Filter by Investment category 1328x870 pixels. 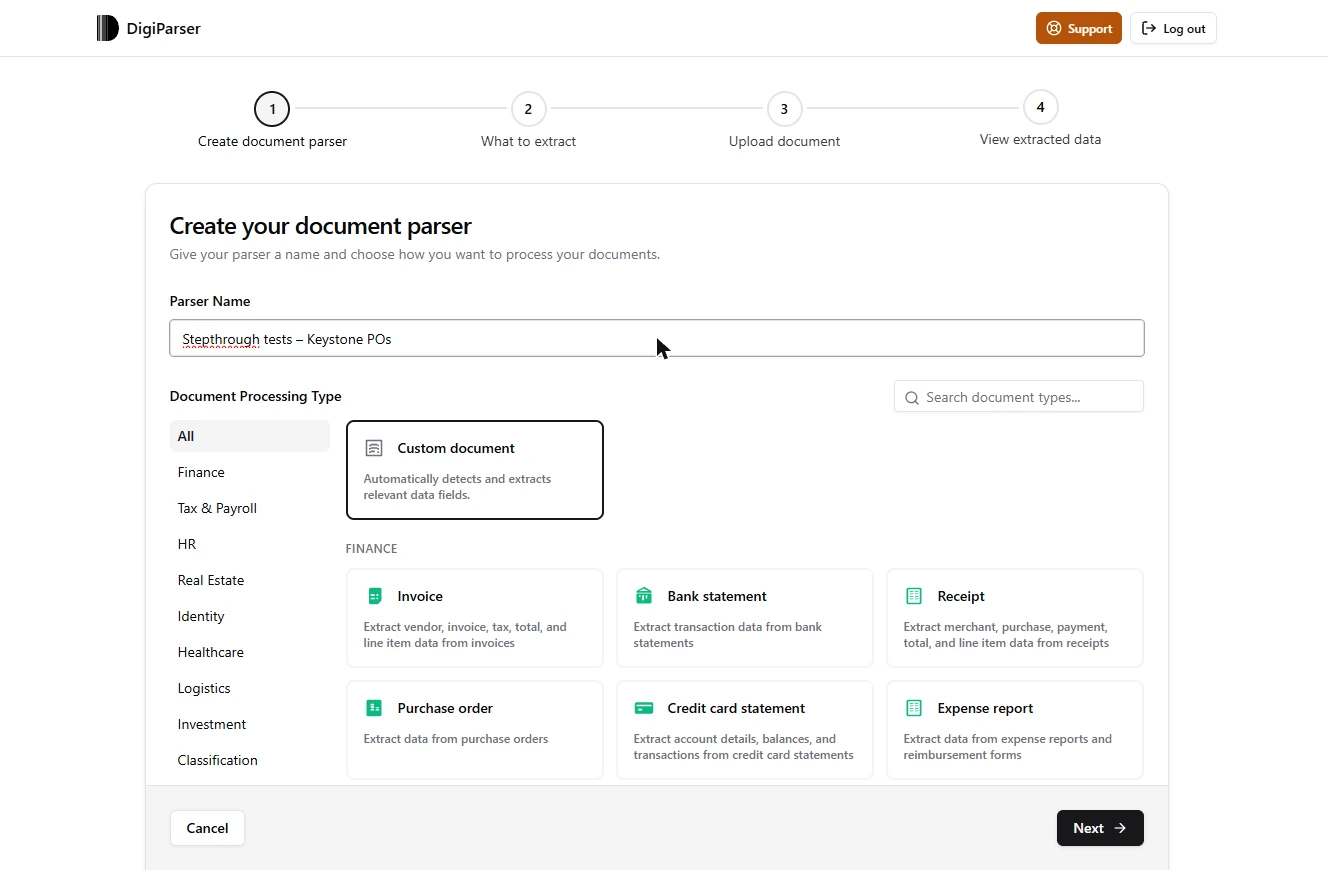[250, 724]
